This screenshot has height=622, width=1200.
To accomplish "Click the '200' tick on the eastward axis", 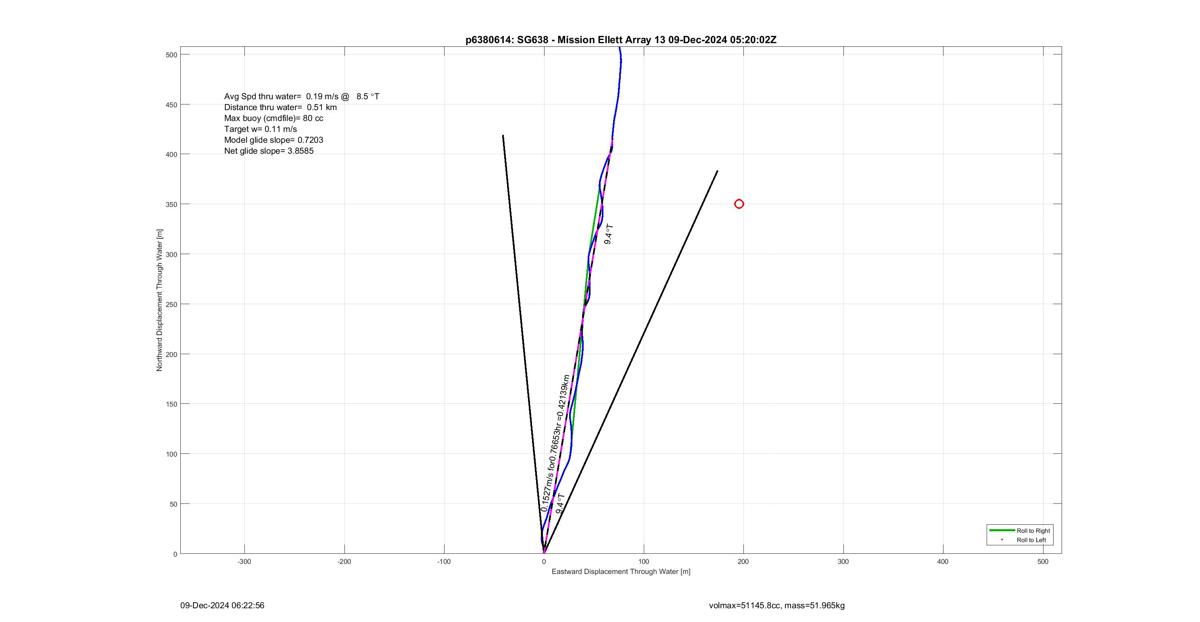I will [743, 561].
